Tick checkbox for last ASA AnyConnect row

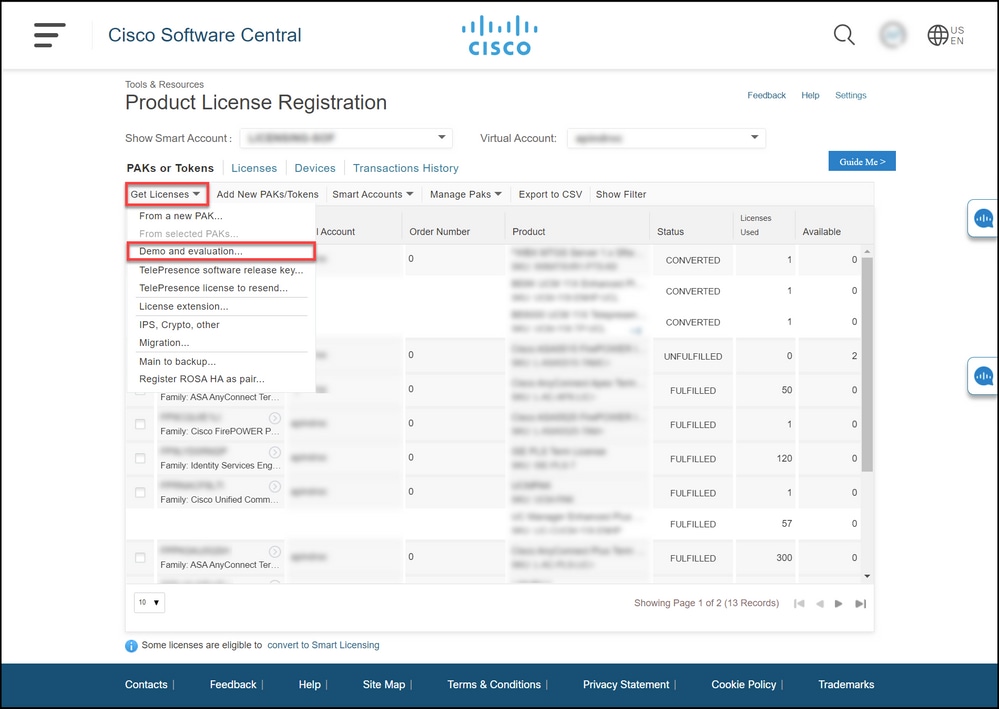pos(140,558)
